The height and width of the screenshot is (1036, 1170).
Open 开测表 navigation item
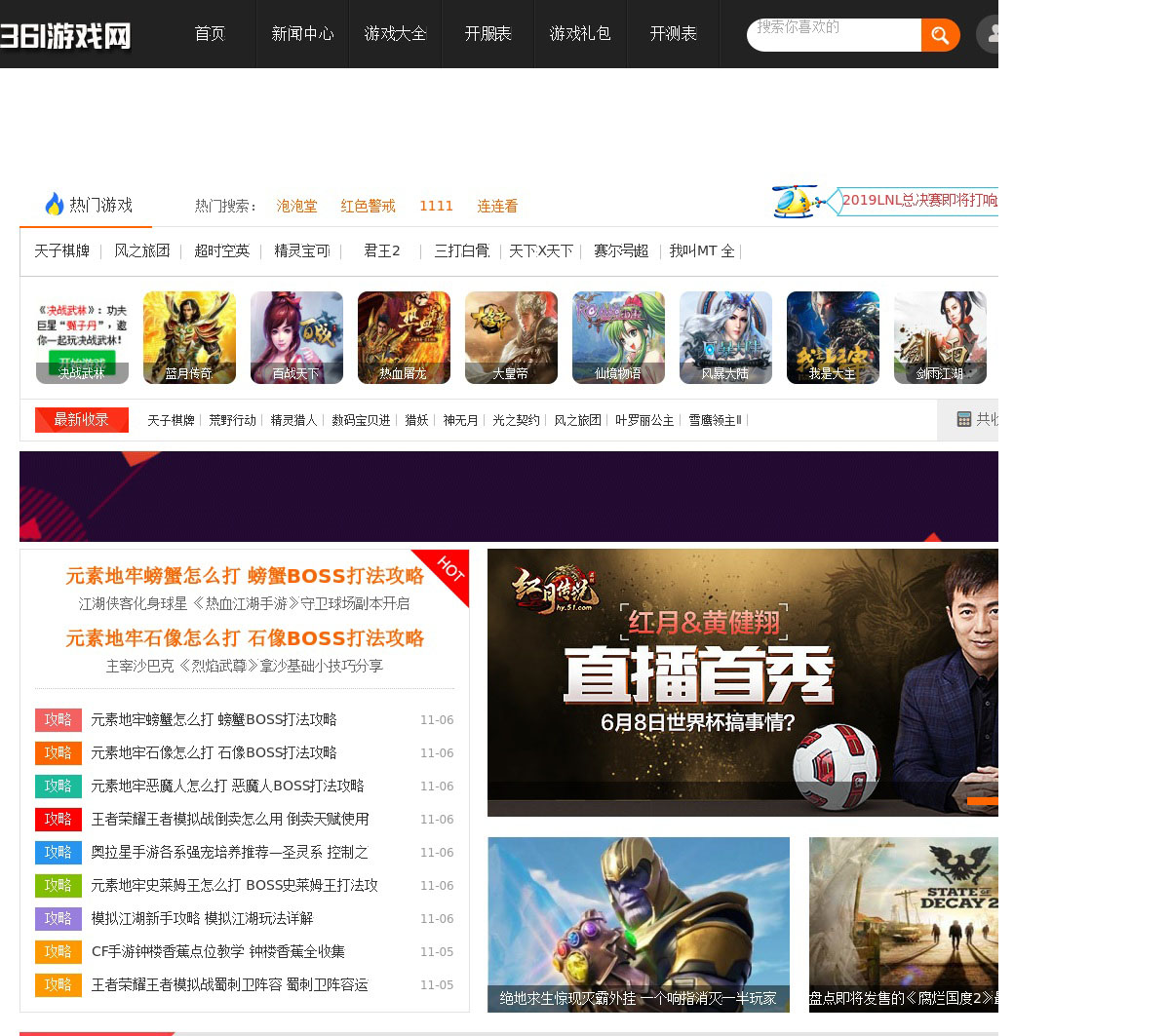coord(673,34)
